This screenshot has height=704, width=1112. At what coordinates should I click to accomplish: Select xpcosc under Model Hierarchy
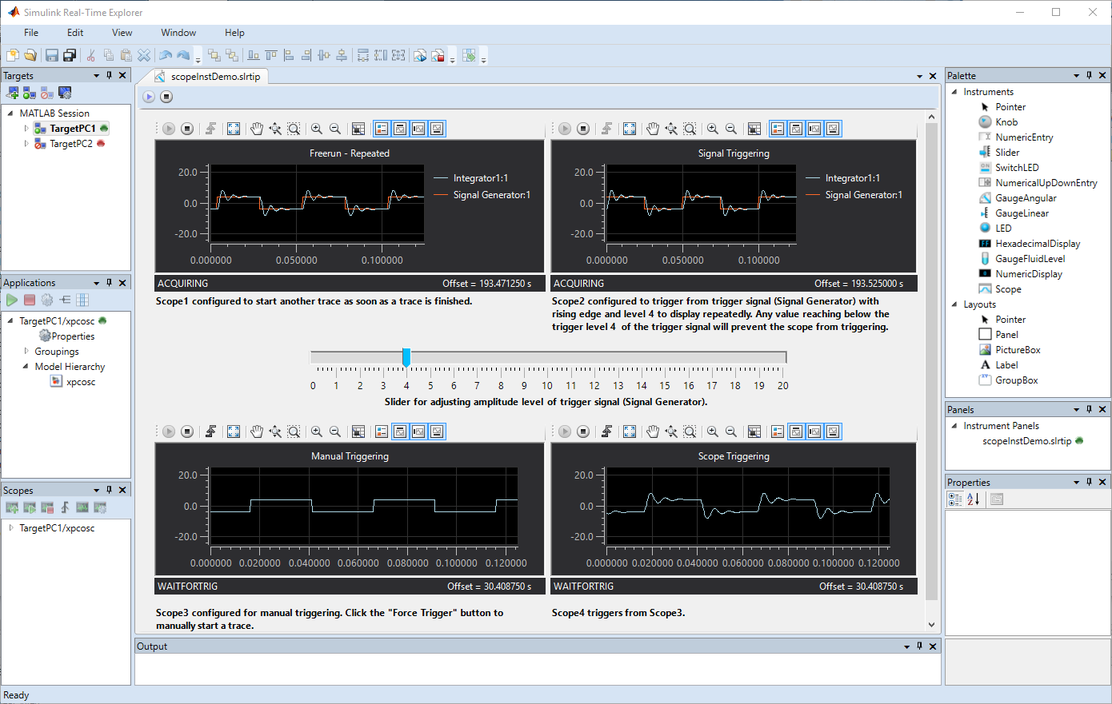tap(73, 381)
